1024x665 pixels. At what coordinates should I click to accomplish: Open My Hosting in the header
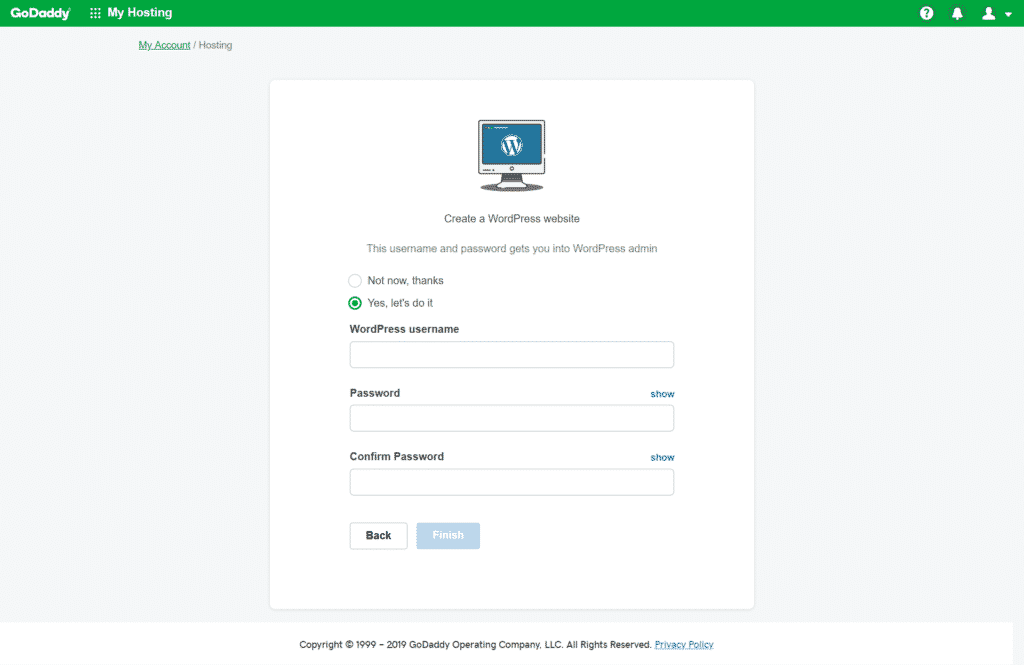(140, 12)
